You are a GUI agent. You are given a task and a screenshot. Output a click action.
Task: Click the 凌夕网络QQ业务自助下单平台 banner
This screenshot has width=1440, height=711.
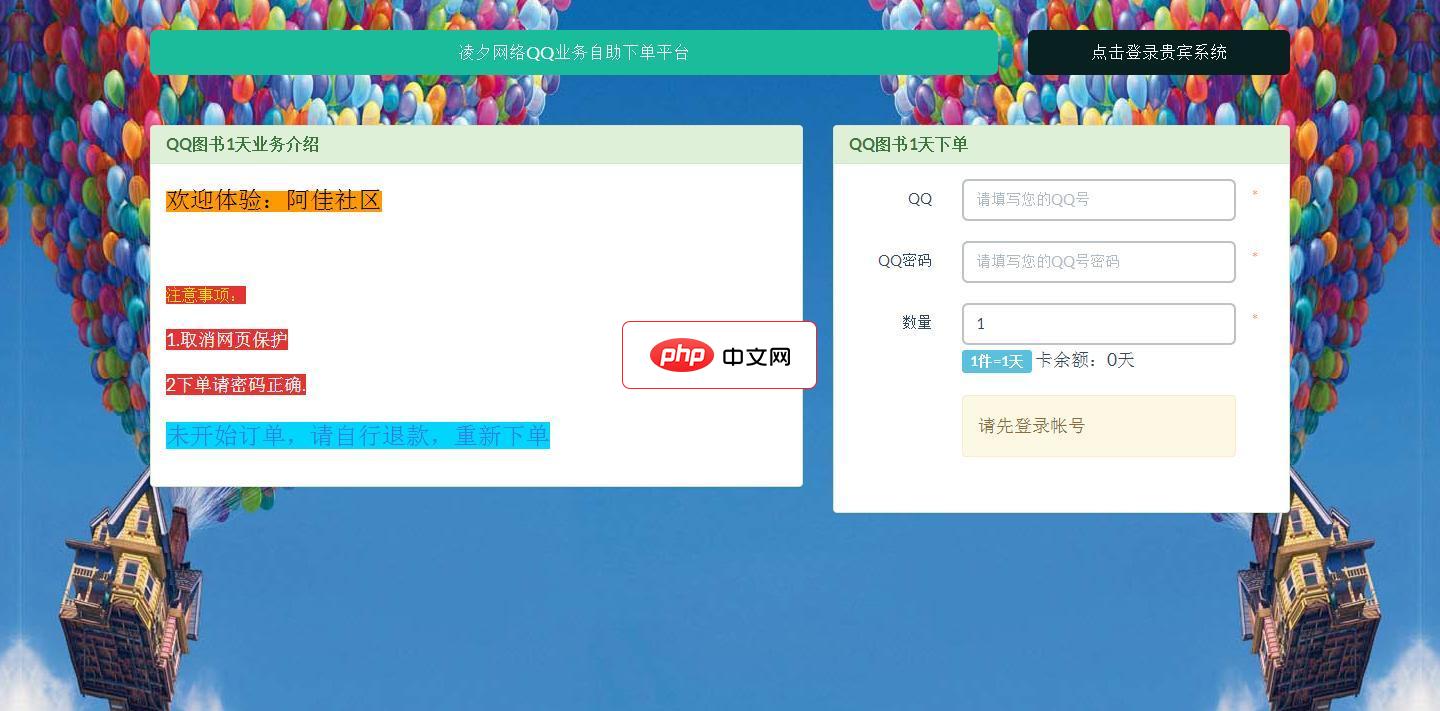click(574, 52)
